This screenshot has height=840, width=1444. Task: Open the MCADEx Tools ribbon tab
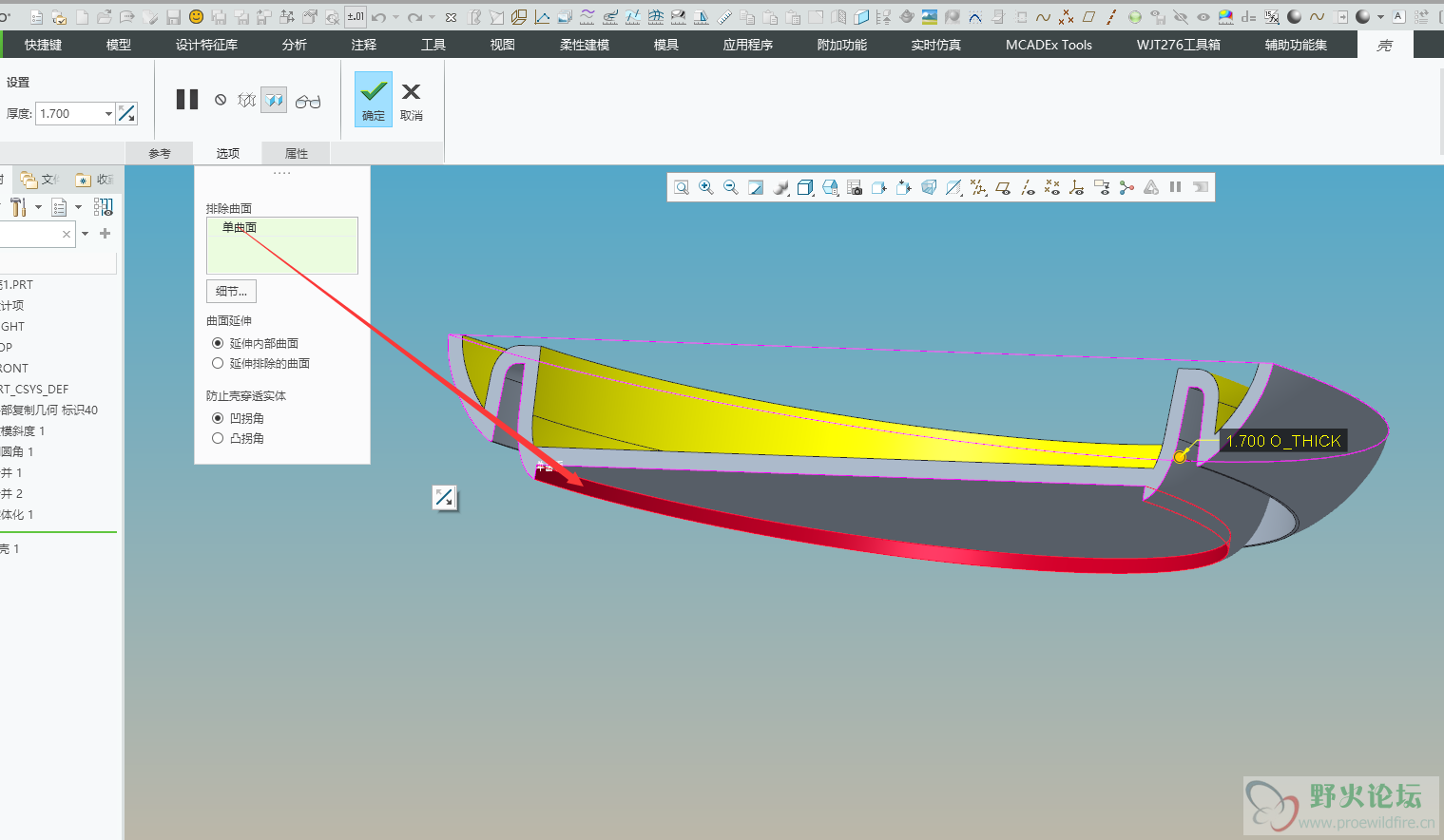(x=1049, y=45)
